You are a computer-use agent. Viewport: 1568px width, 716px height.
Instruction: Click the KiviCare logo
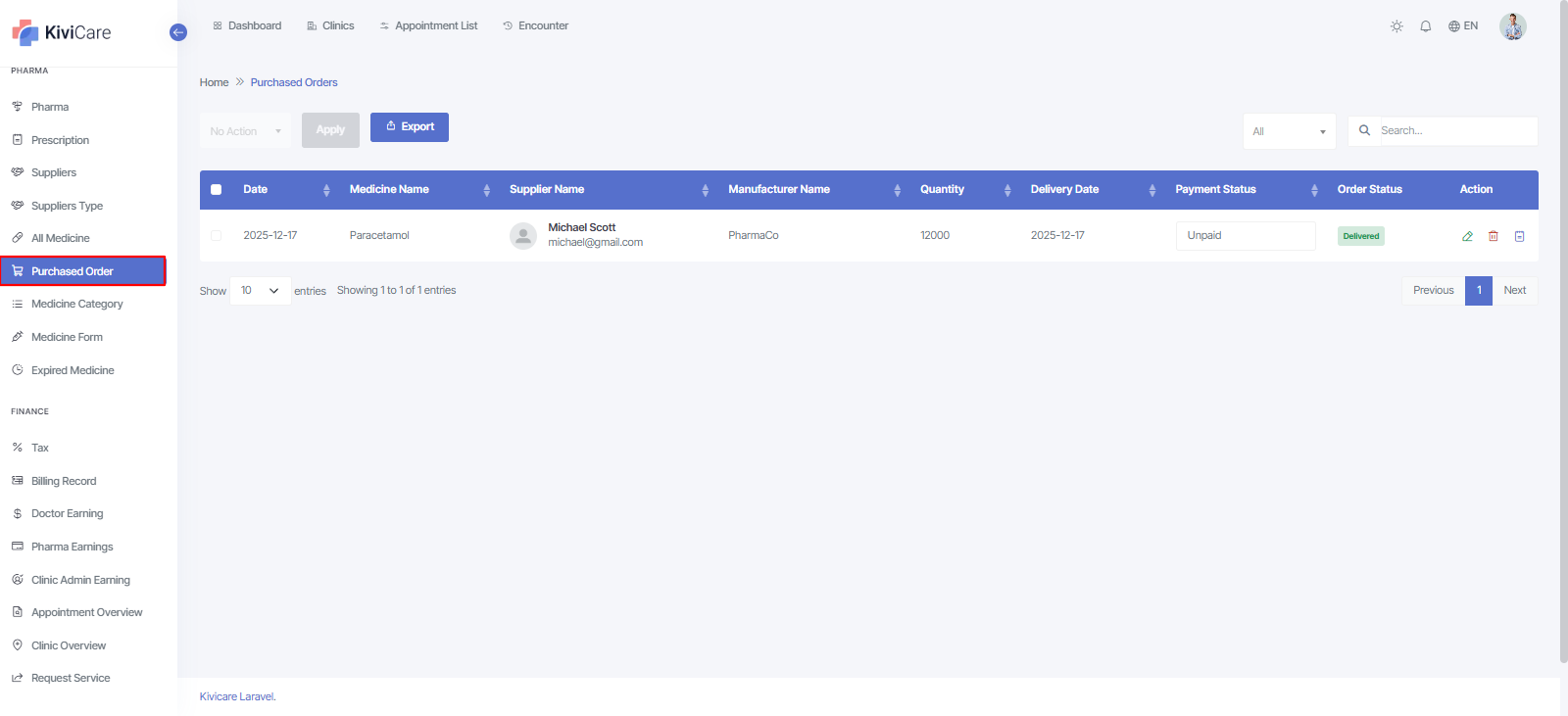tap(62, 32)
